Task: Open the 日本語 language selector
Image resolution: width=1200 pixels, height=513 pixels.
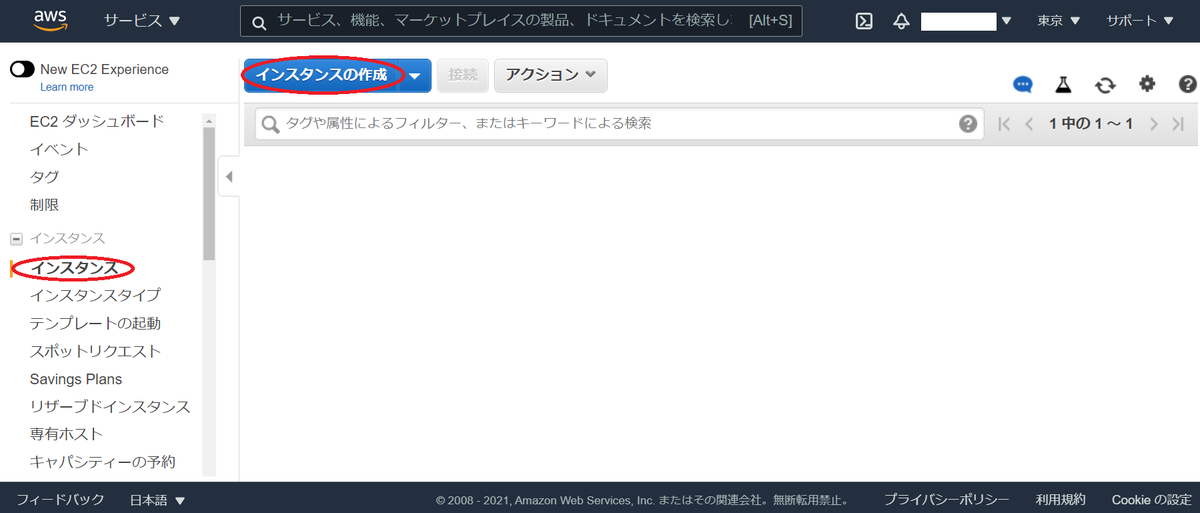Action: tap(157, 499)
